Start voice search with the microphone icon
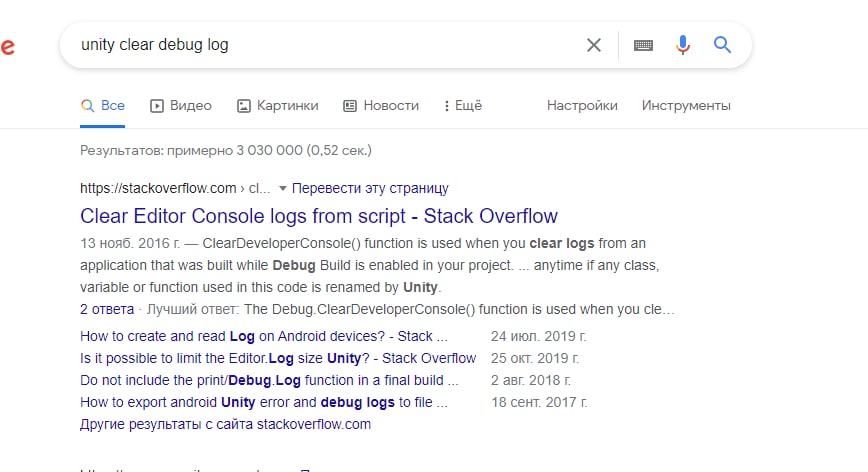Viewport: 868px width, 472px height. pyautogui.click(x=683, y=45)
